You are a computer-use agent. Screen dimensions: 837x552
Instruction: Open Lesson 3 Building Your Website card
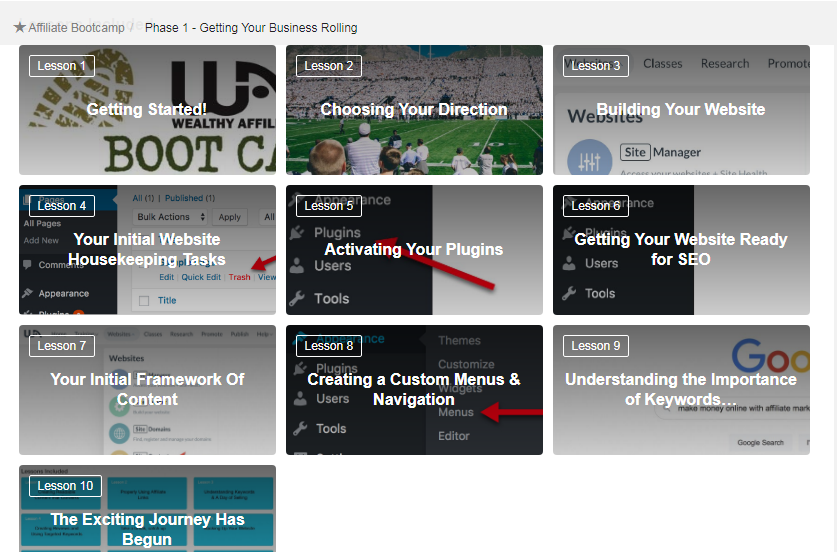[681, 110]
